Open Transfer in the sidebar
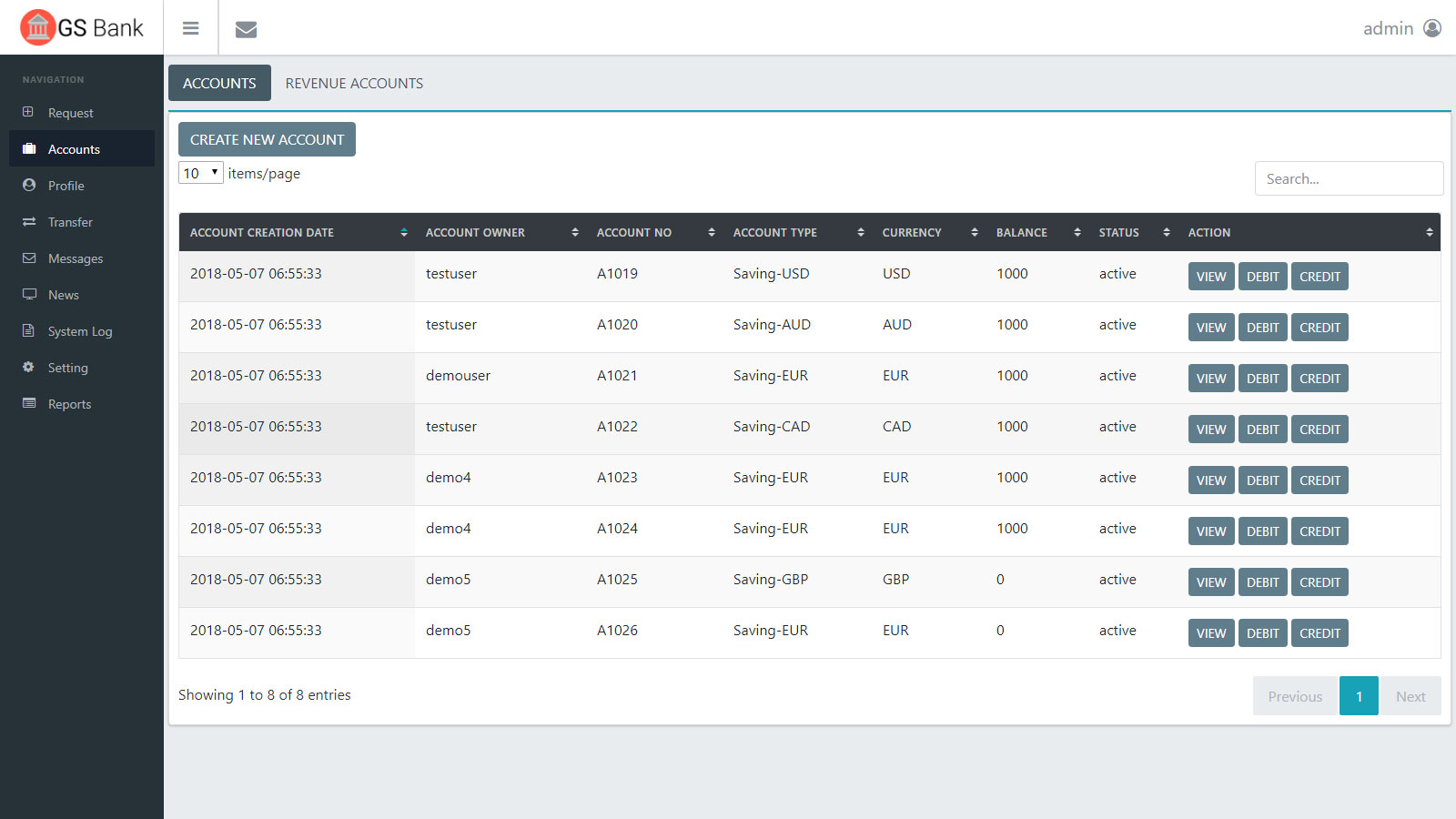This screenshot has height=819, width=1456. 70,222
